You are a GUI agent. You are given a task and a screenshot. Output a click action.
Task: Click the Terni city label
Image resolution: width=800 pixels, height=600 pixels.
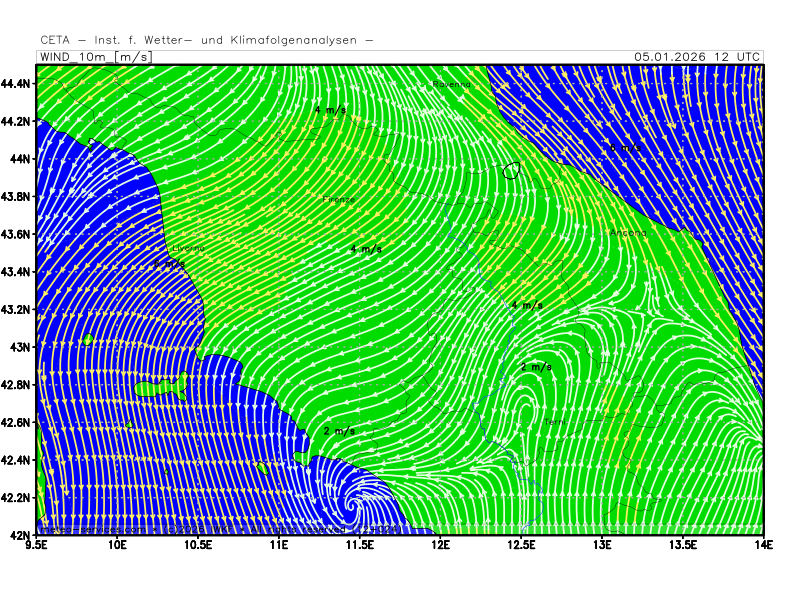[x=556, y=422]
